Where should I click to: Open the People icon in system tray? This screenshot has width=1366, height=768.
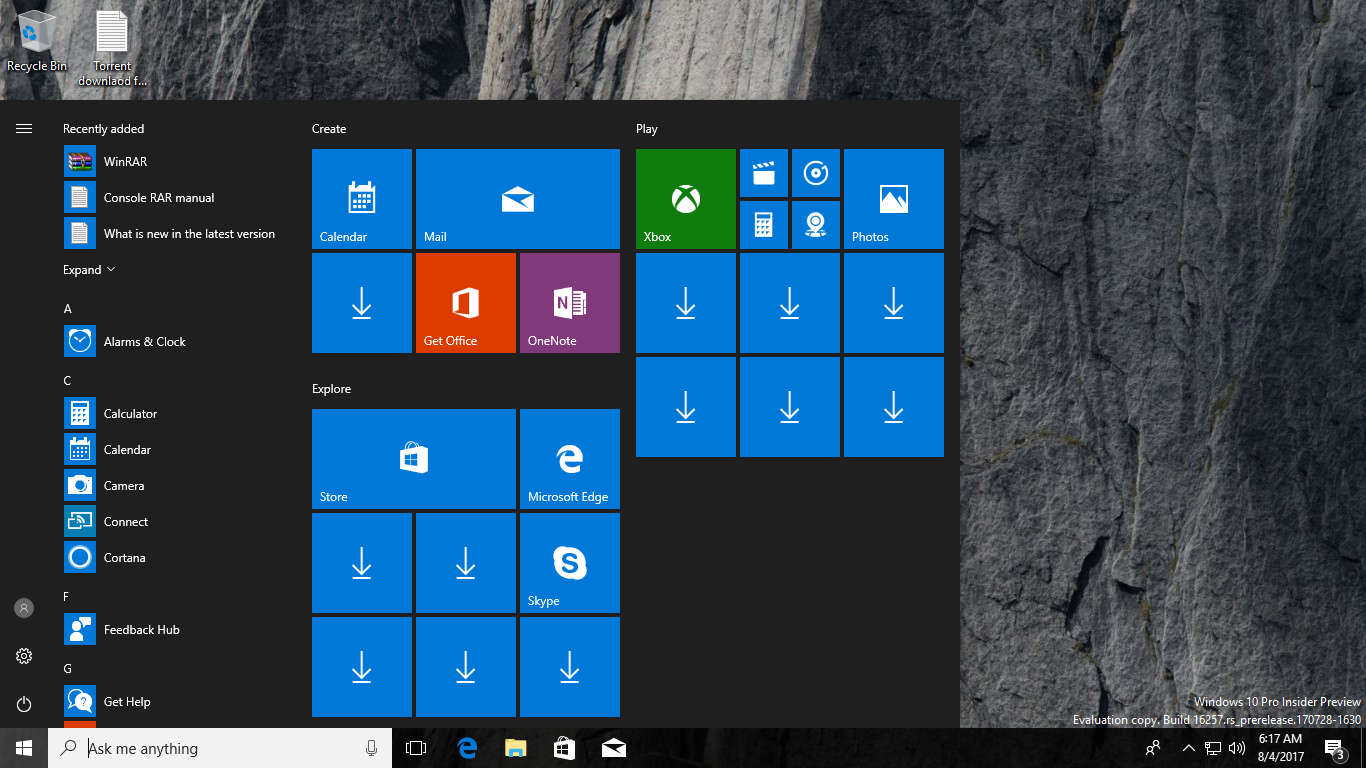point(1153,748)
